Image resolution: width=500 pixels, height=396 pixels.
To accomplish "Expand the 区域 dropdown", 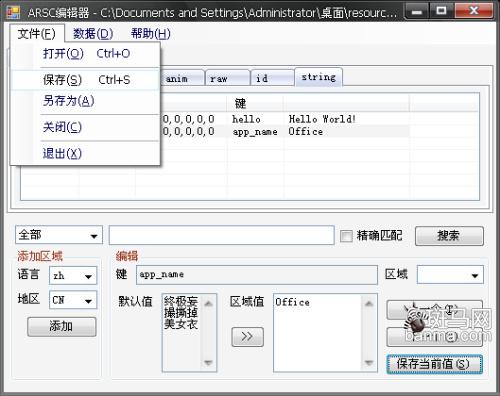I will click(475, 275).
